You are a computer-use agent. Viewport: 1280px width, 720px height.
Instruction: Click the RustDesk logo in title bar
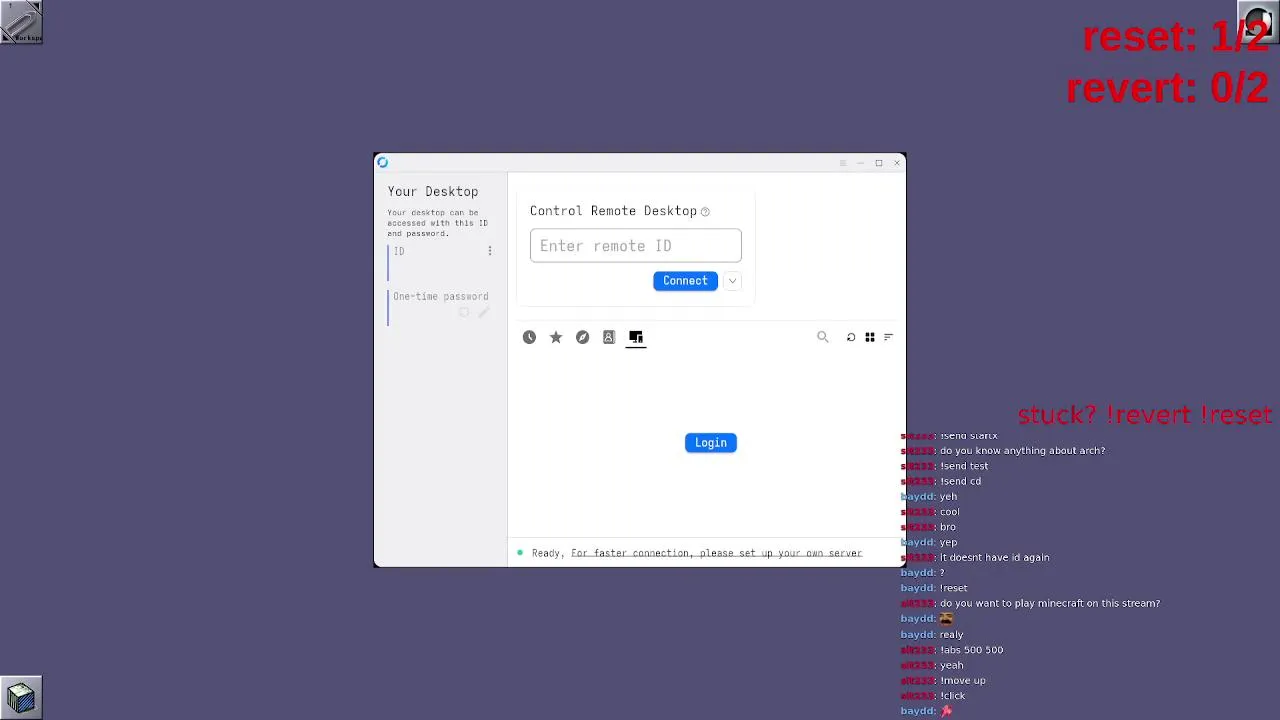pos(382,162)
